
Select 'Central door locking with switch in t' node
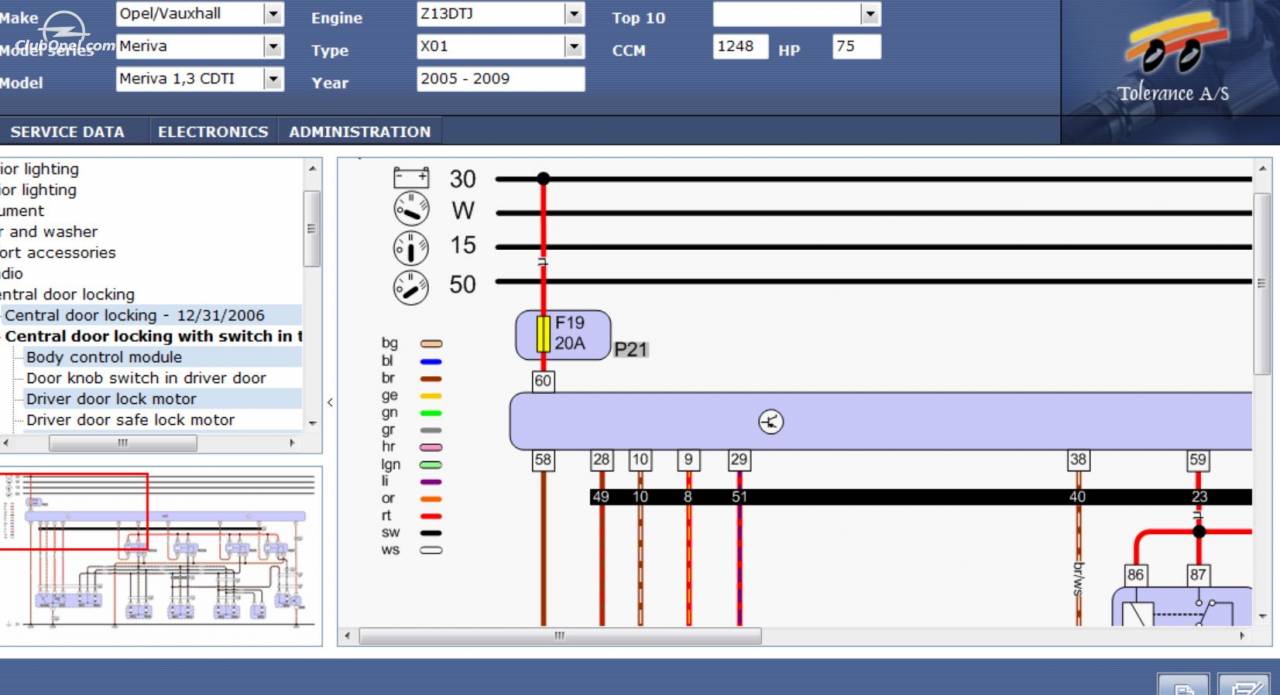coord(153,336)
